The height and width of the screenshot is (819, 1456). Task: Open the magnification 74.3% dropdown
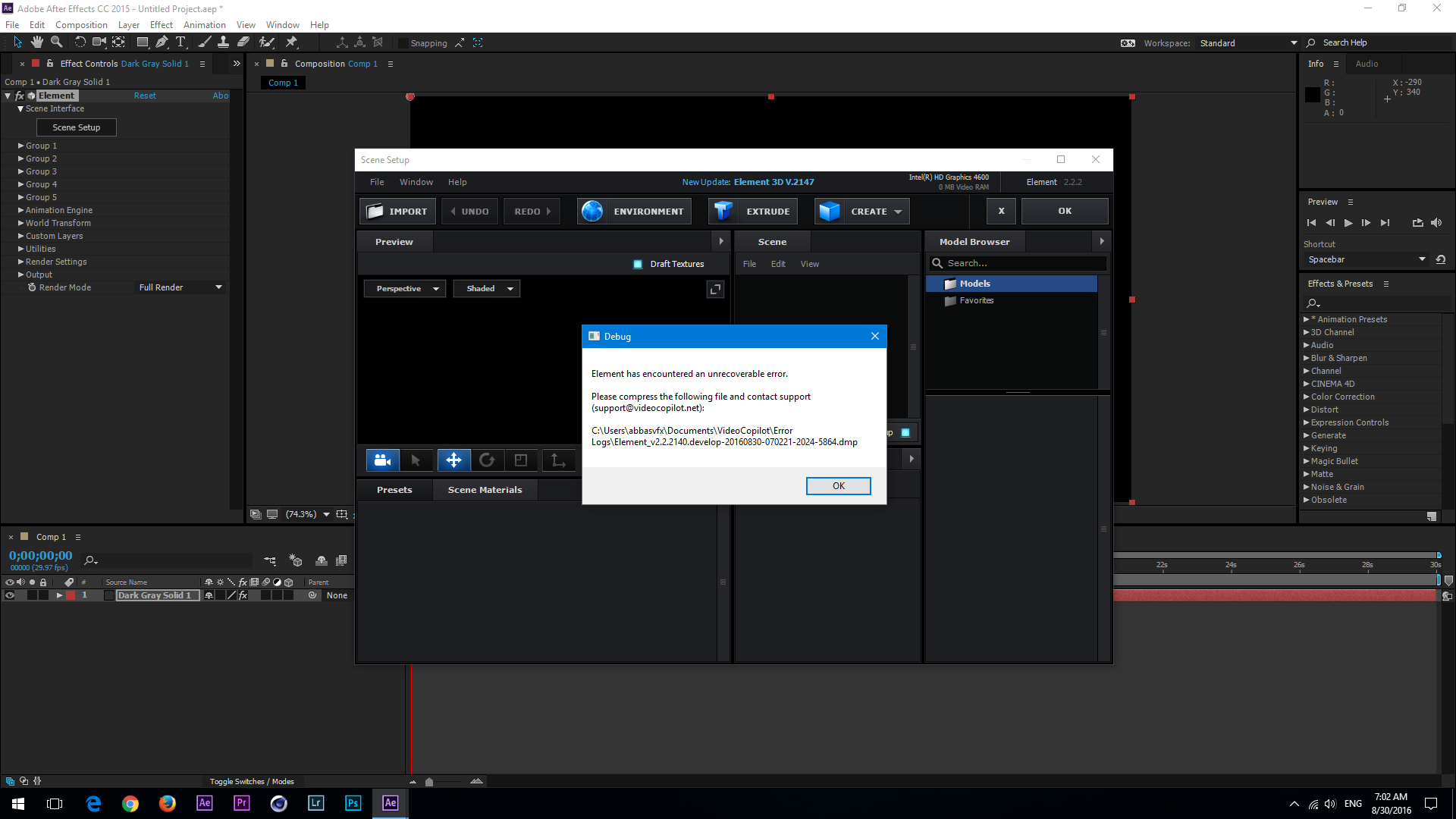(x=308, y=514)
